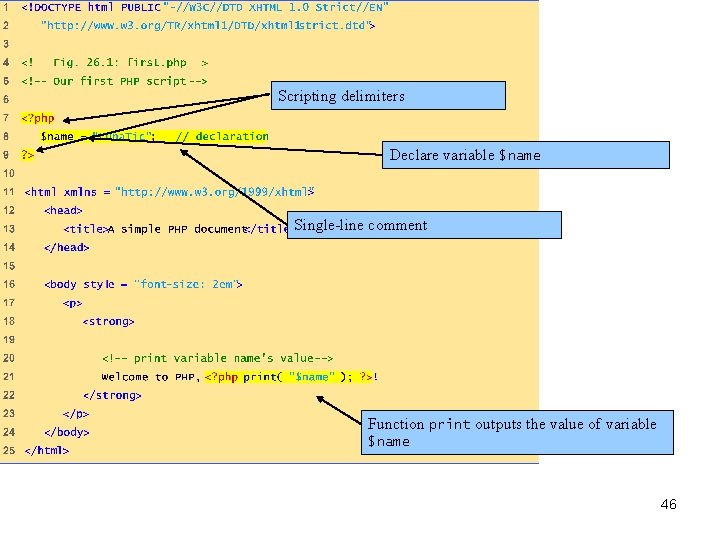The width and height of the screenshot is (720, 540).
Task: Select the 'Our first PHP script' comment
Action: [x=114, y=81]
